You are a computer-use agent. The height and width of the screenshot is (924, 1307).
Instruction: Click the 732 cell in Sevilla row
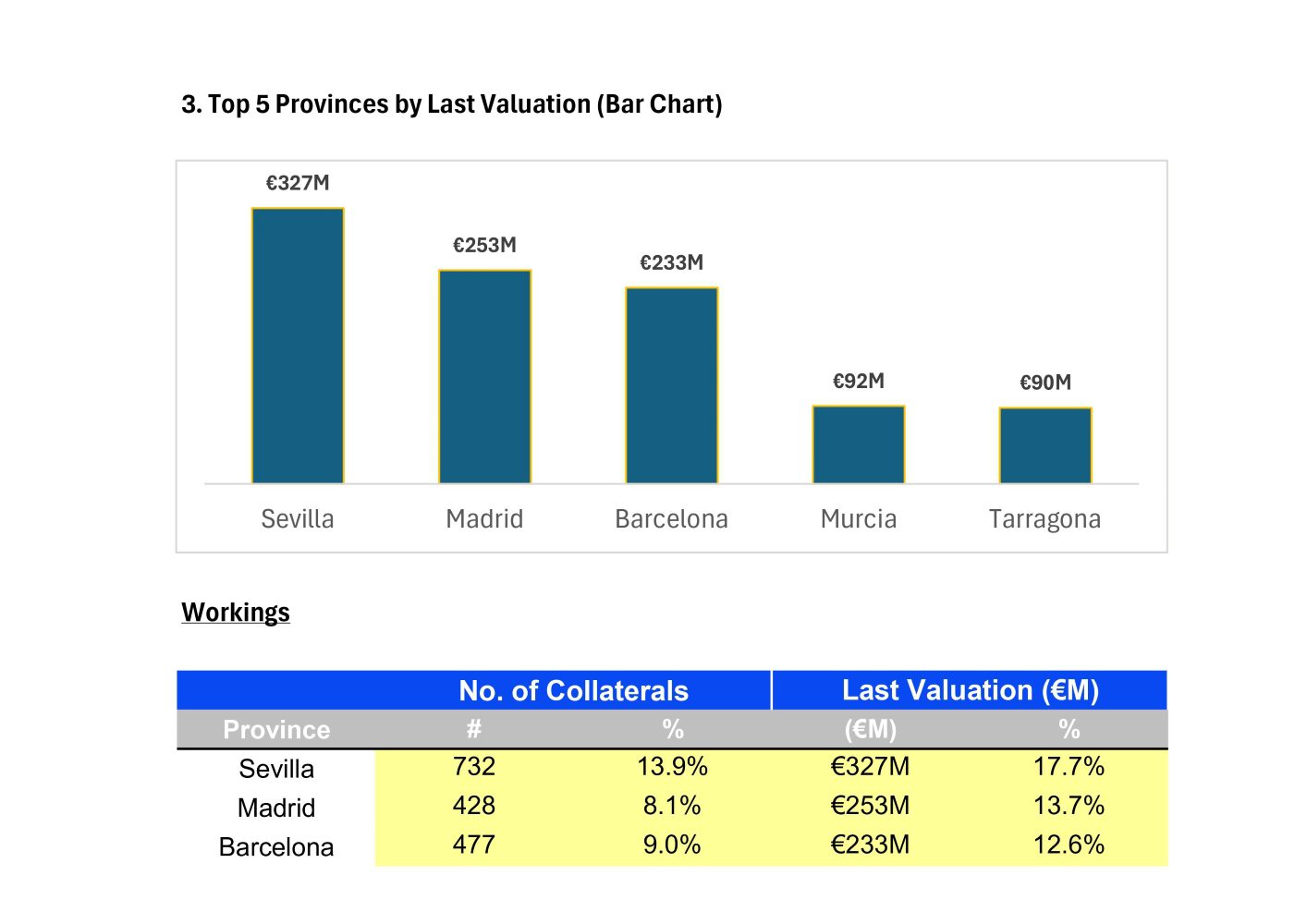[473, 767]
